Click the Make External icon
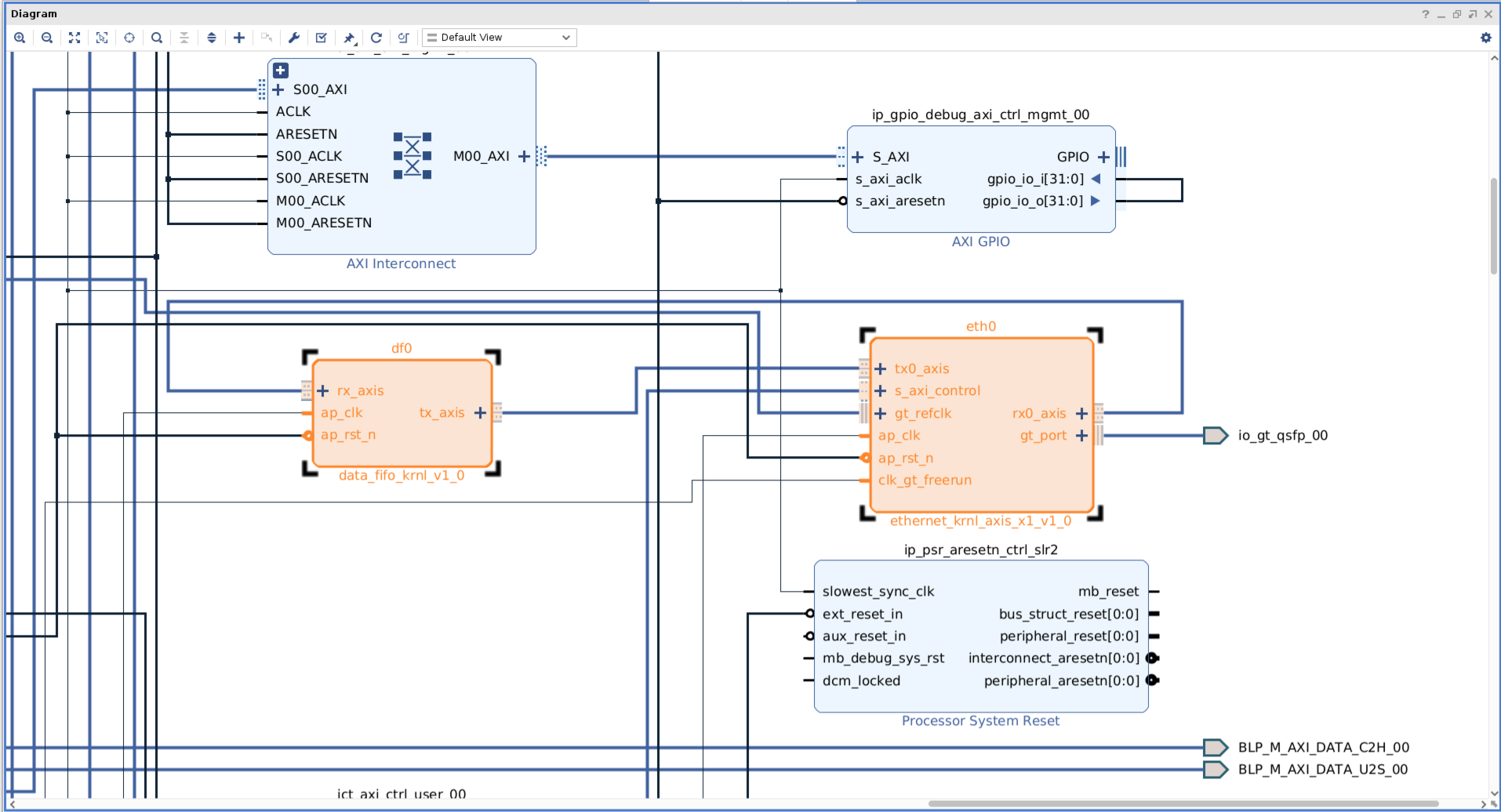This screenshot has width=1501, height=812. tap(267, 38)
